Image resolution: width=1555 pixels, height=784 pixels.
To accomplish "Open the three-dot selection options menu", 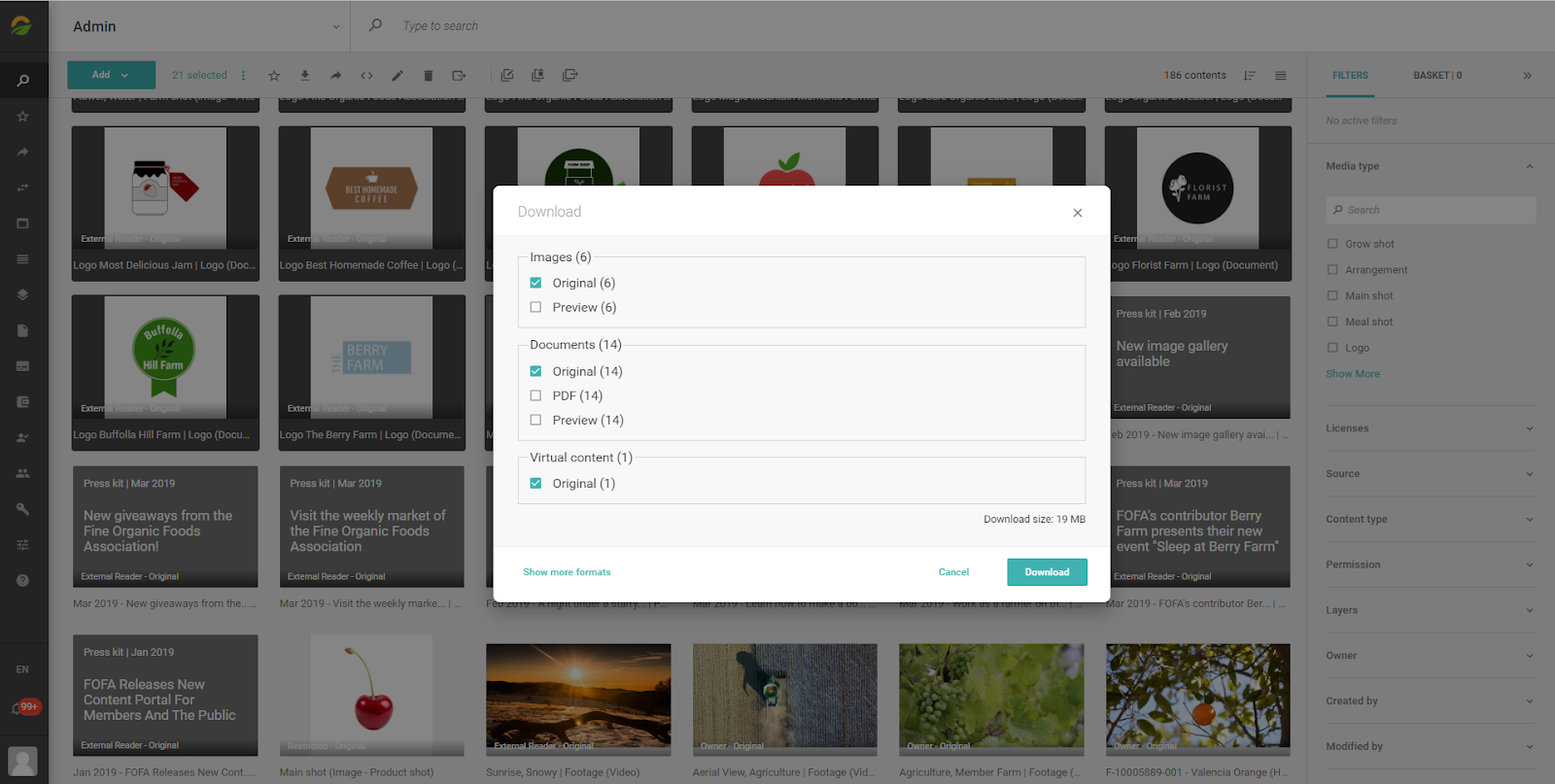I will 243,75.
